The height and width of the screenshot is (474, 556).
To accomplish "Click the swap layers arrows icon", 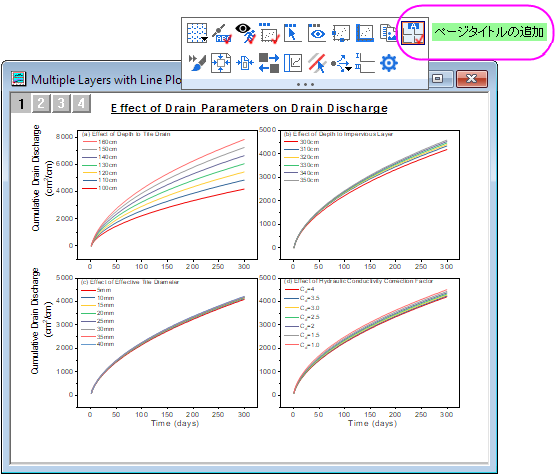I will [x=269, y=63].
